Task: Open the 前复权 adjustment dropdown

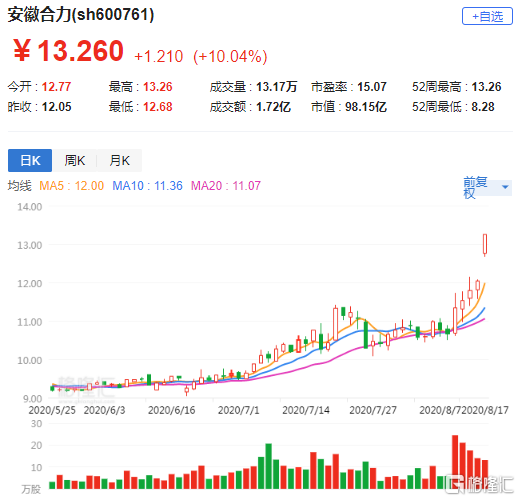Action: click(x=487, y=187)
